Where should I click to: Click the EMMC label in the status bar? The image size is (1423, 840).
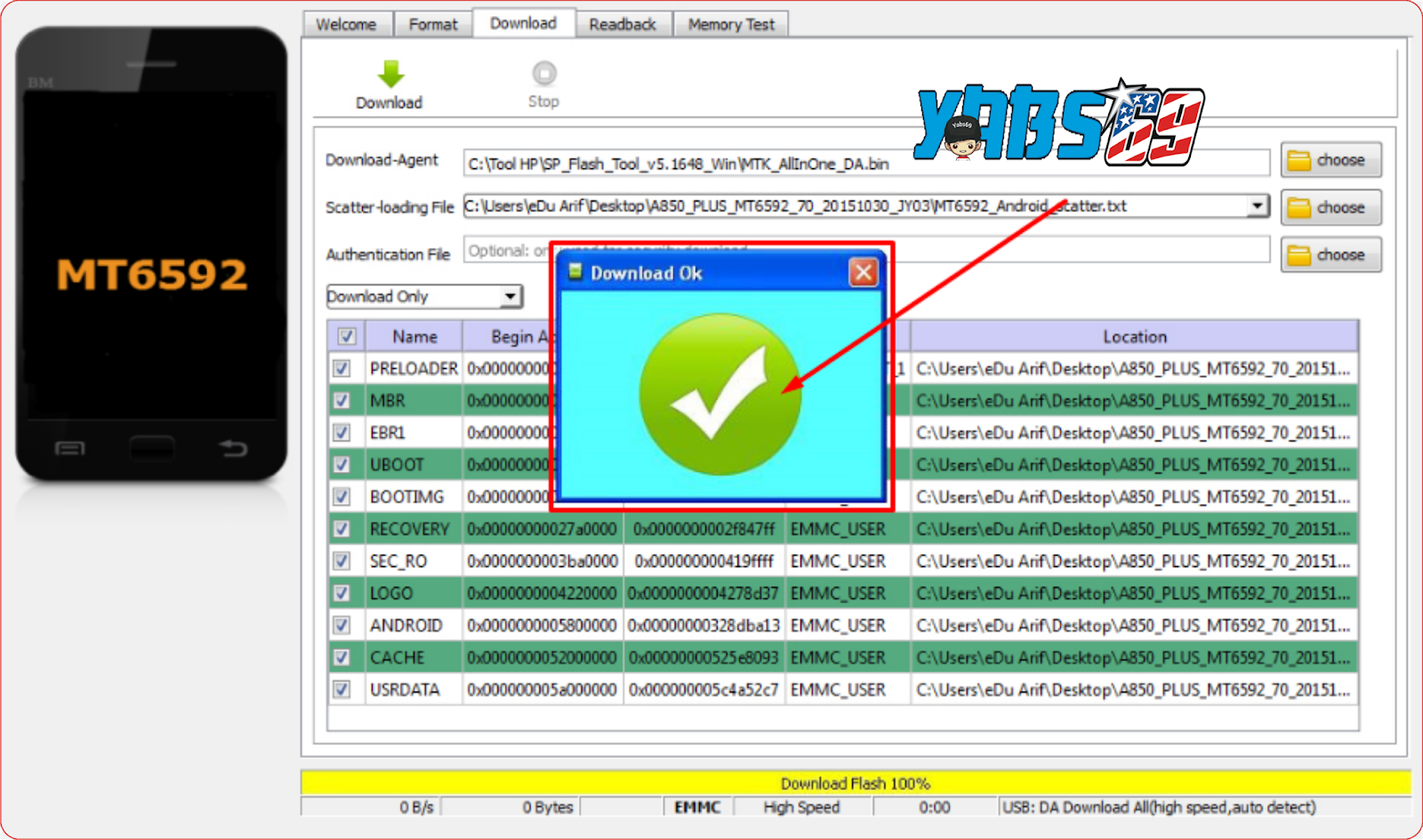pos(697,807)
